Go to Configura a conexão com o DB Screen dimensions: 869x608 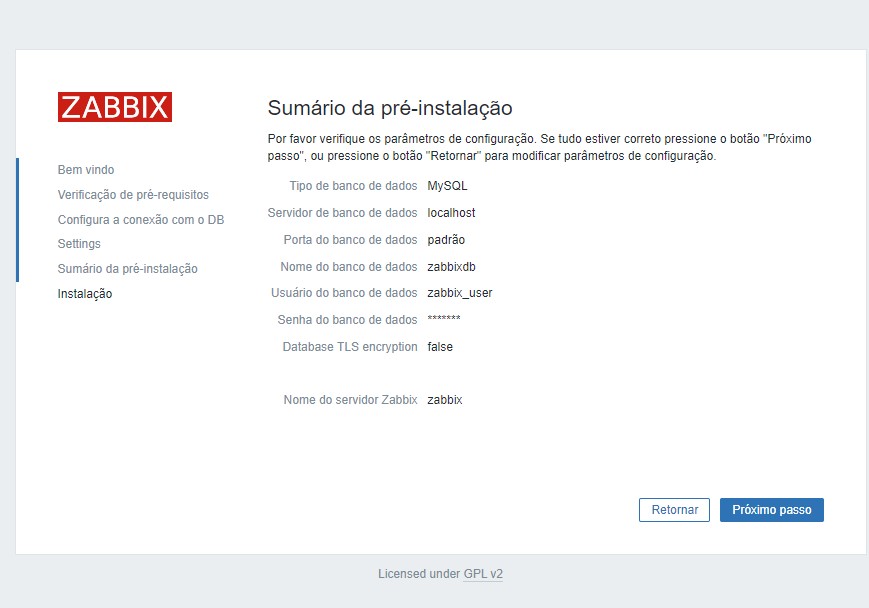point(143,219)
